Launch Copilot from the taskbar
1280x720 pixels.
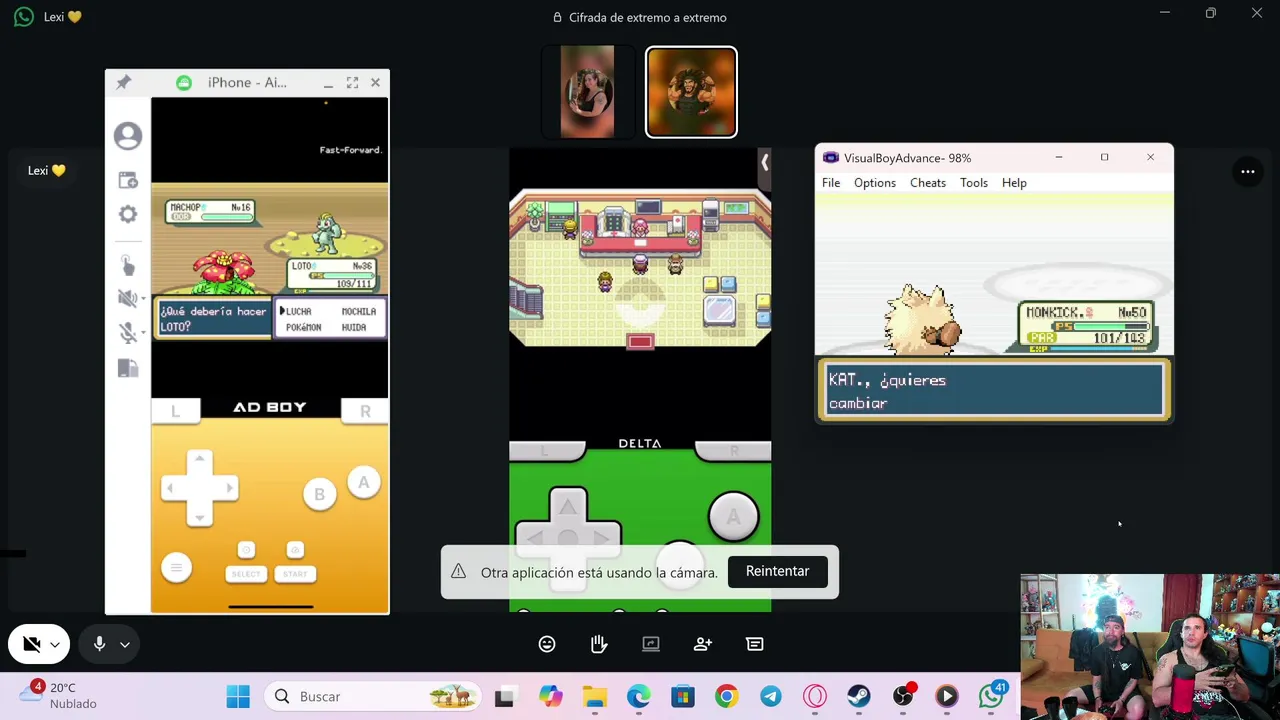click(x=551, y=696)
